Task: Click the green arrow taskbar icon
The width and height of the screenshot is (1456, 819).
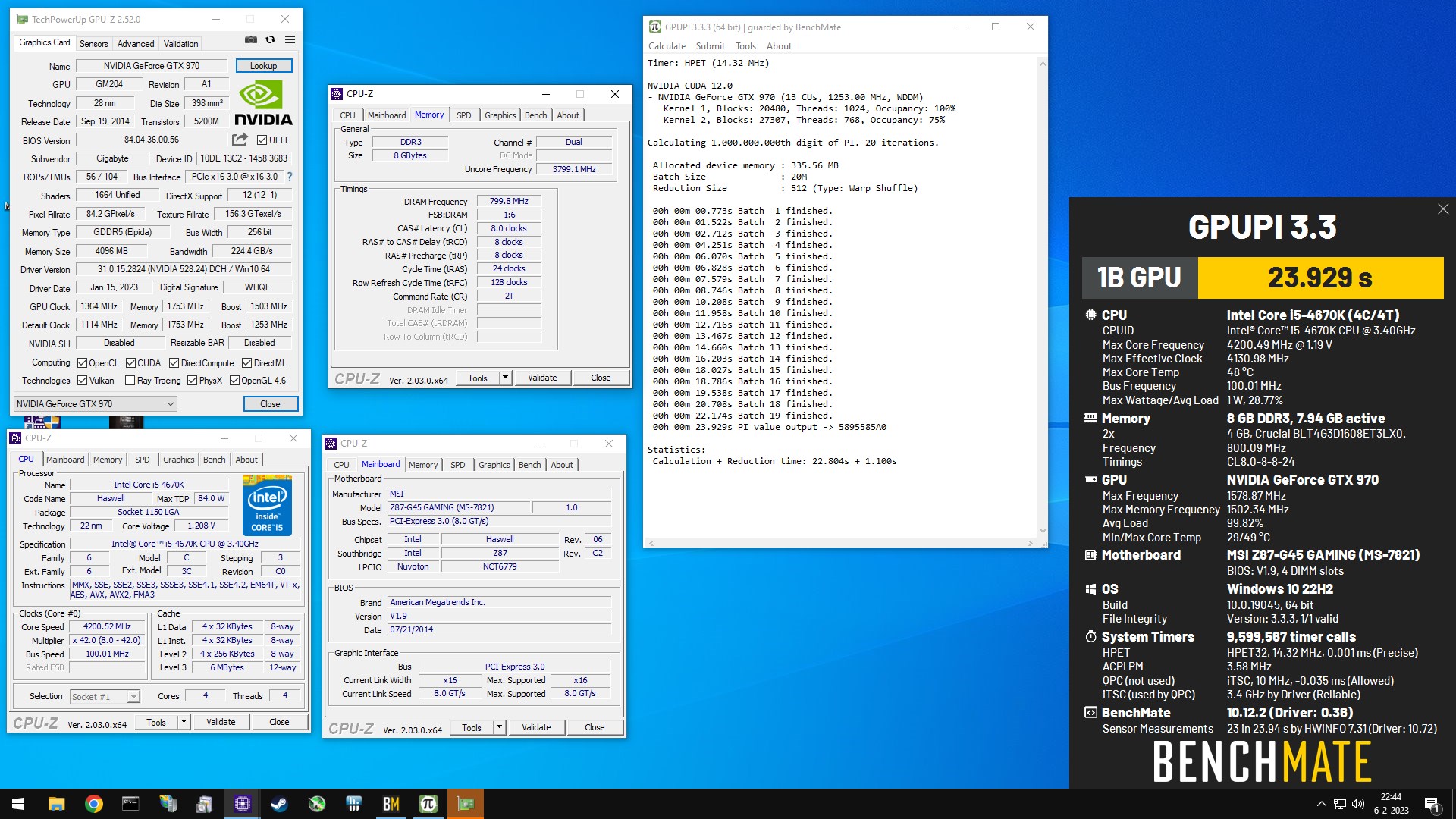Action: [x=317, y=804]
